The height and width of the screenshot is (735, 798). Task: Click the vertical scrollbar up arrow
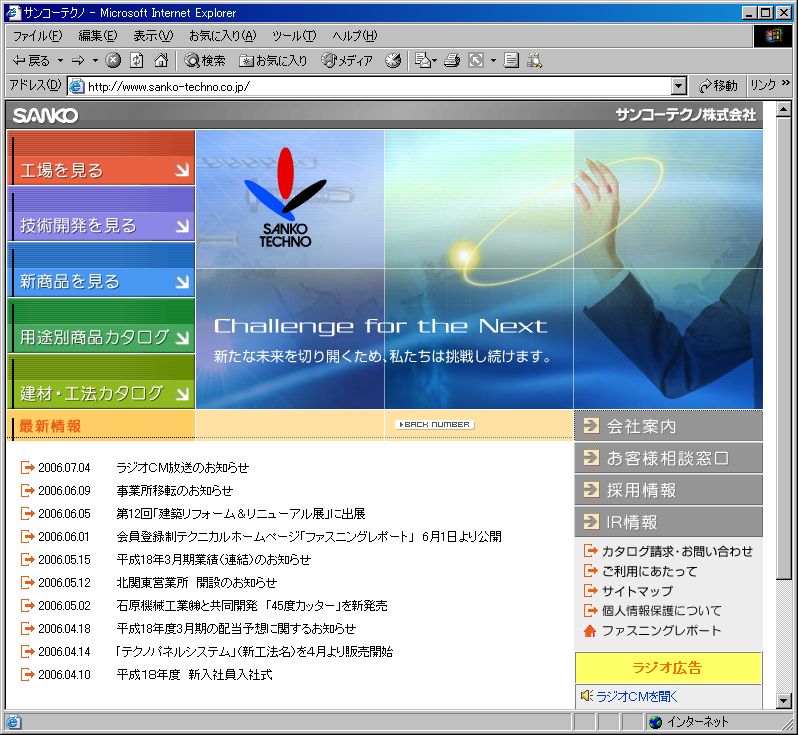tap(784, 109)
